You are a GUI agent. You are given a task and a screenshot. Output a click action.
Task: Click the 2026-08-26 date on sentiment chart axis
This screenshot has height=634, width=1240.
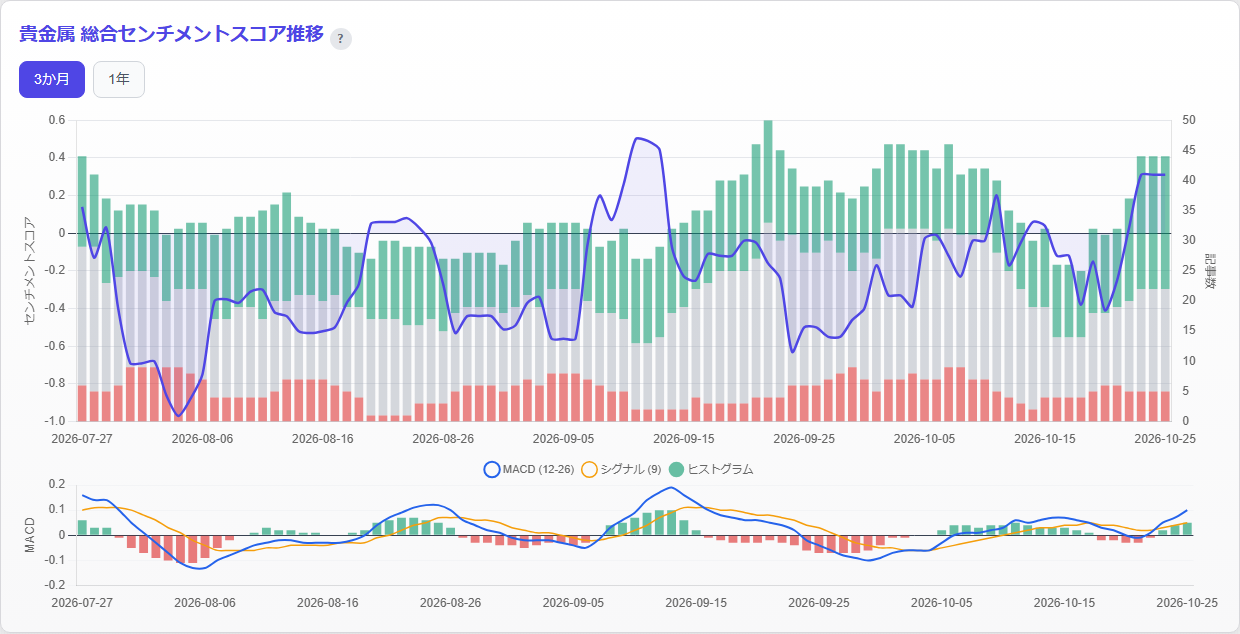pos(442,438)
